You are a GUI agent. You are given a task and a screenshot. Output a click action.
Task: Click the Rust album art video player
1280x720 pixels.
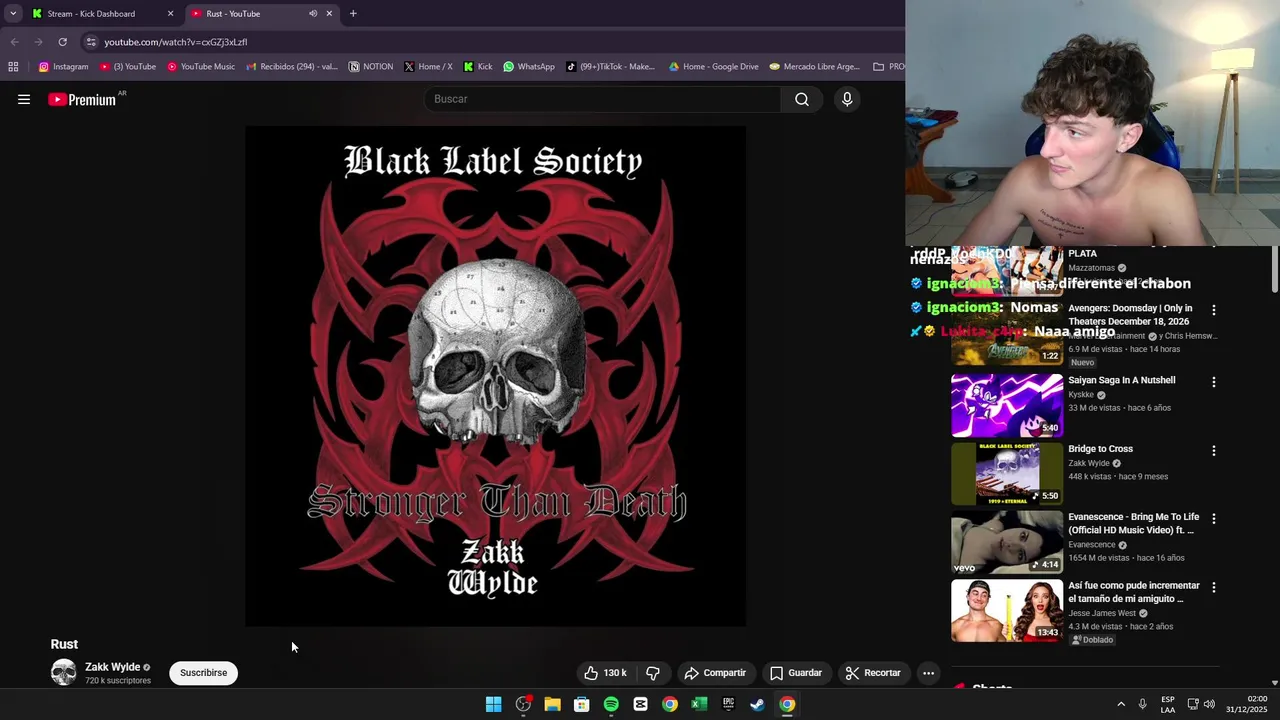pos(495,376)
